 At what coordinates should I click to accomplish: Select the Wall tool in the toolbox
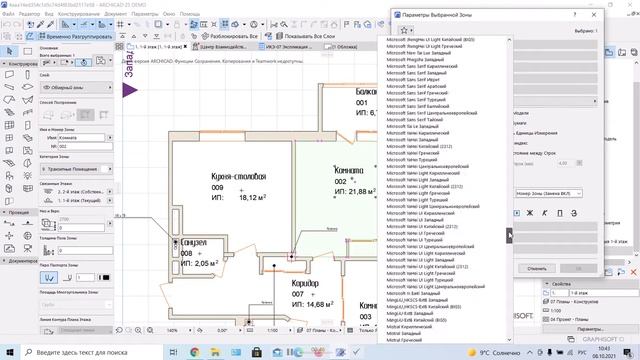[x=9, y=74]
